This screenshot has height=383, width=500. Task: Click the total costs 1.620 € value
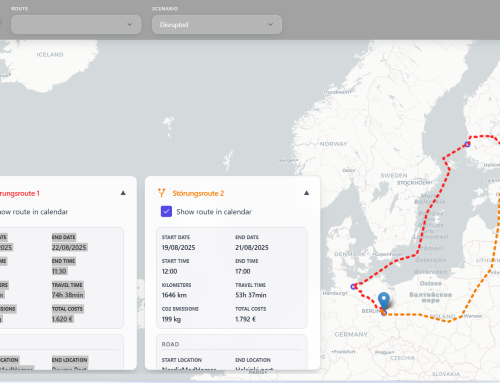[x=62, y=319]
